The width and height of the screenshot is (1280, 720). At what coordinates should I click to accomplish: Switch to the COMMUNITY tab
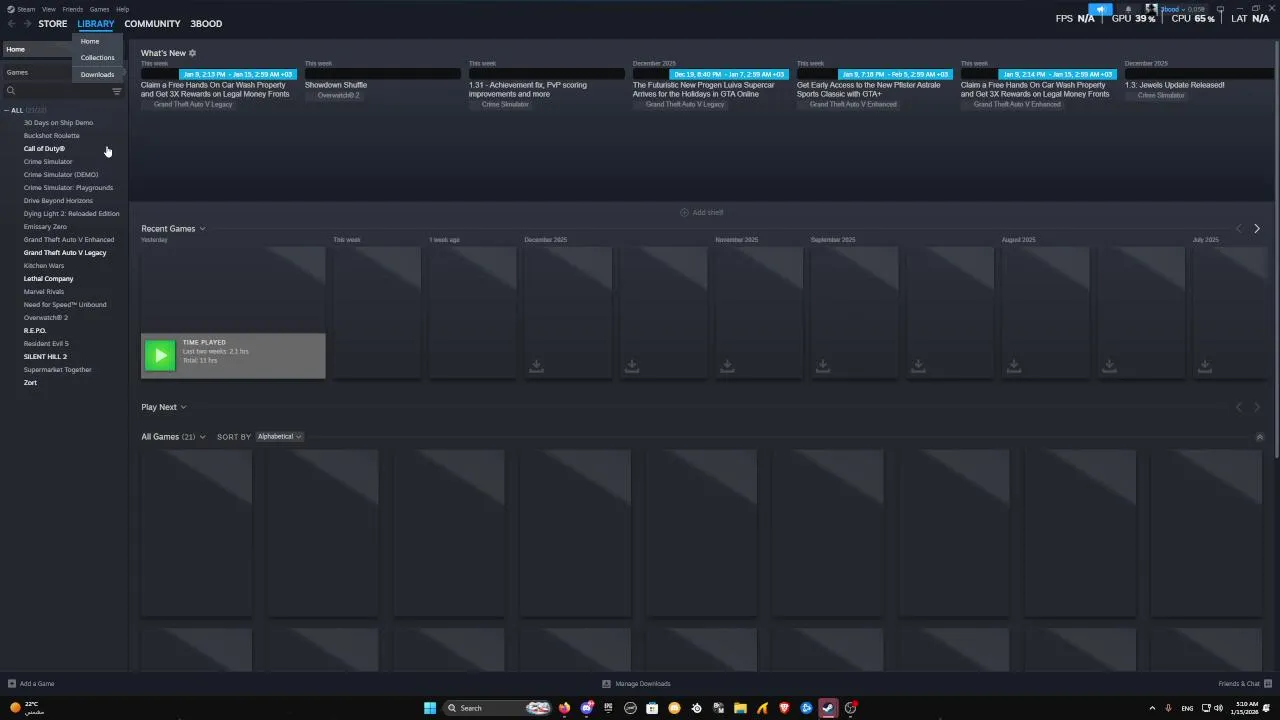coord(152,23)
